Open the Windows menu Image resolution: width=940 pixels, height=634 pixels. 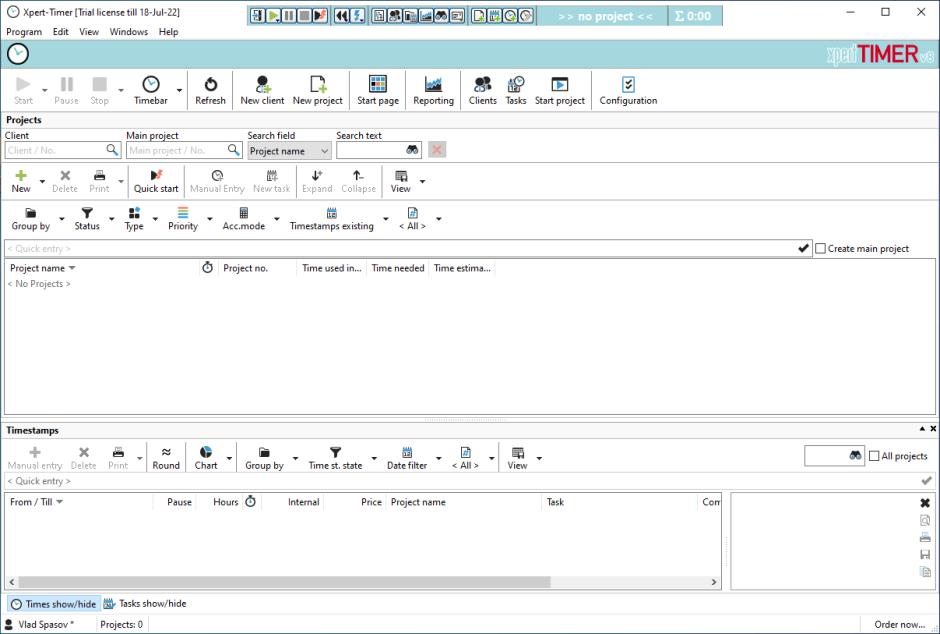pyautogui.click(x=128, y=32)
